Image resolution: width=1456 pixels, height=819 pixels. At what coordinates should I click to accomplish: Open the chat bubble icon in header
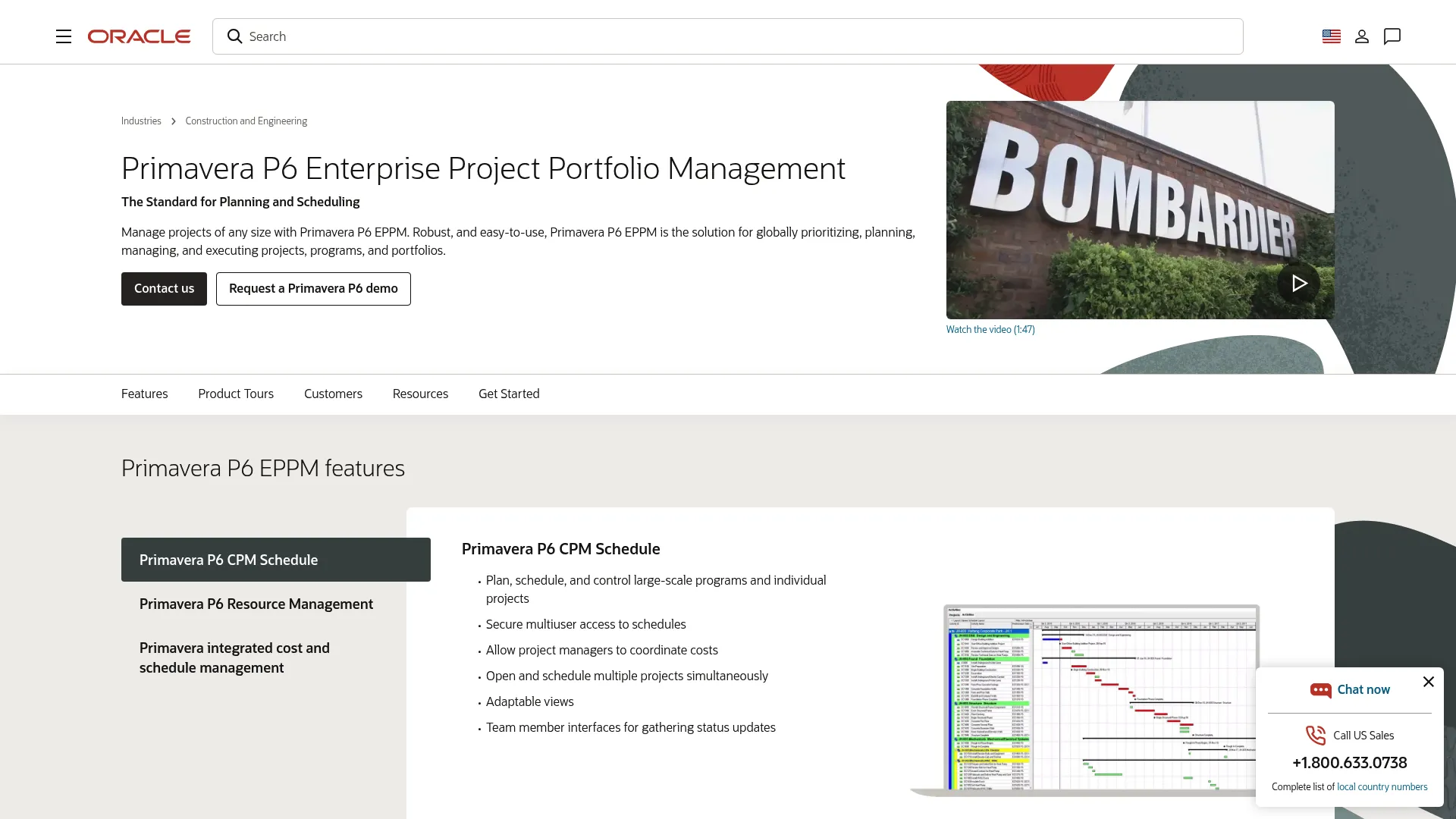[x=1392, y=36]
